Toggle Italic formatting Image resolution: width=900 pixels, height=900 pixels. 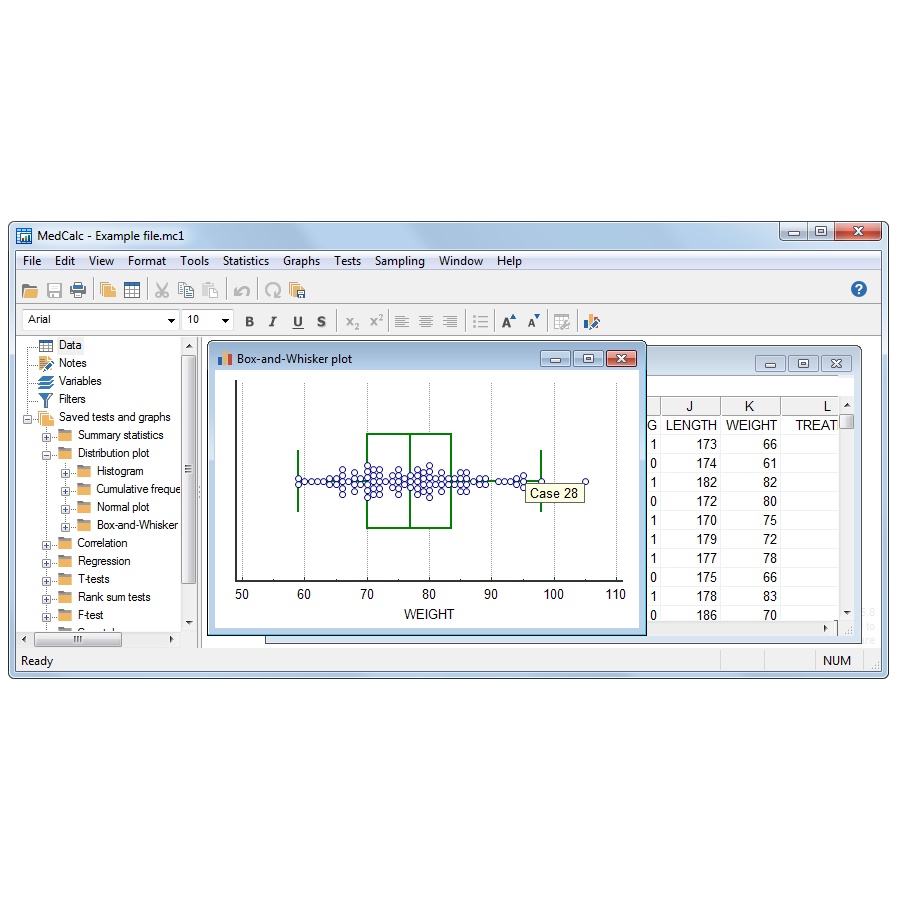point(273,322)
